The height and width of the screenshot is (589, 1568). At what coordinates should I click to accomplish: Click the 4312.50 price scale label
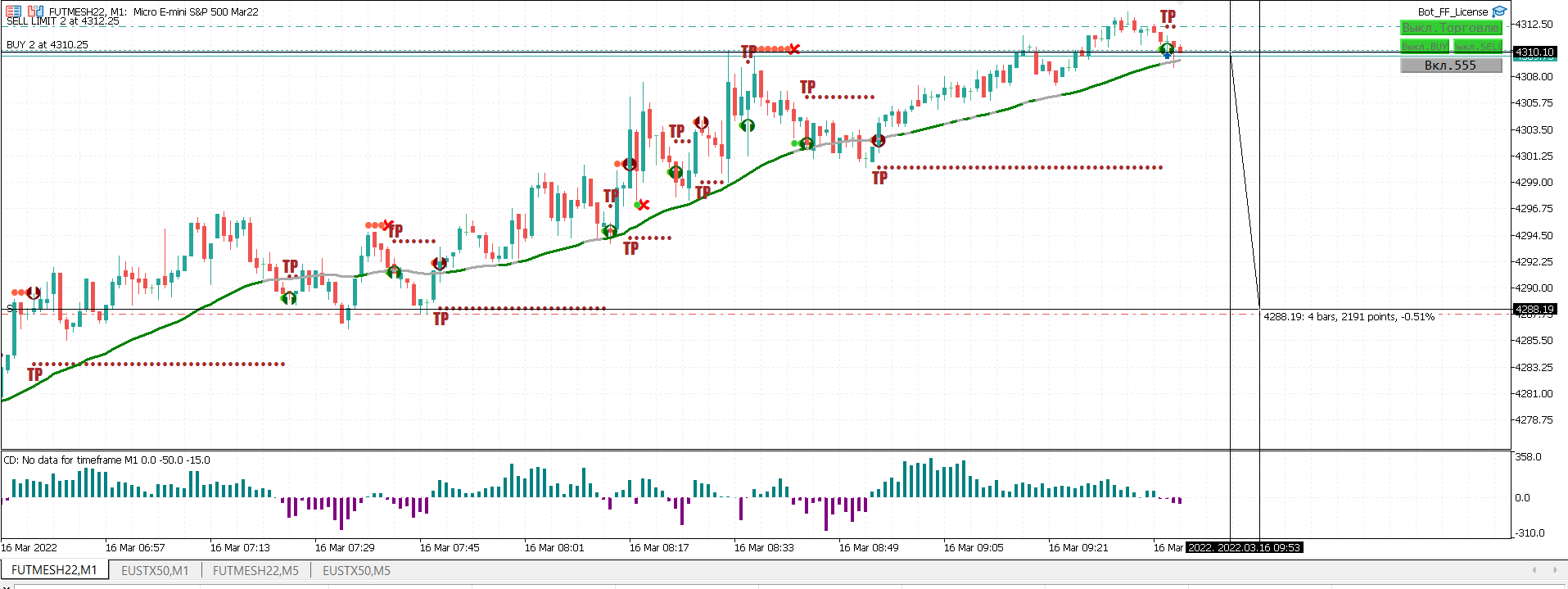1534,24
